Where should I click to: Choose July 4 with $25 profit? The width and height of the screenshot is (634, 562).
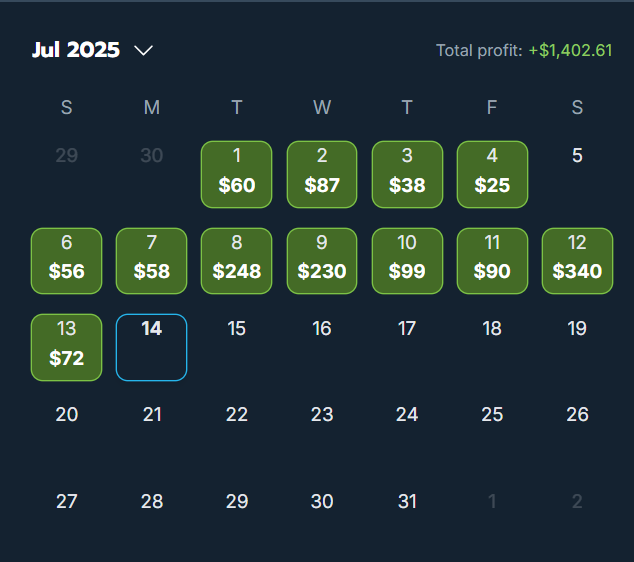click(x=492, y=174)
